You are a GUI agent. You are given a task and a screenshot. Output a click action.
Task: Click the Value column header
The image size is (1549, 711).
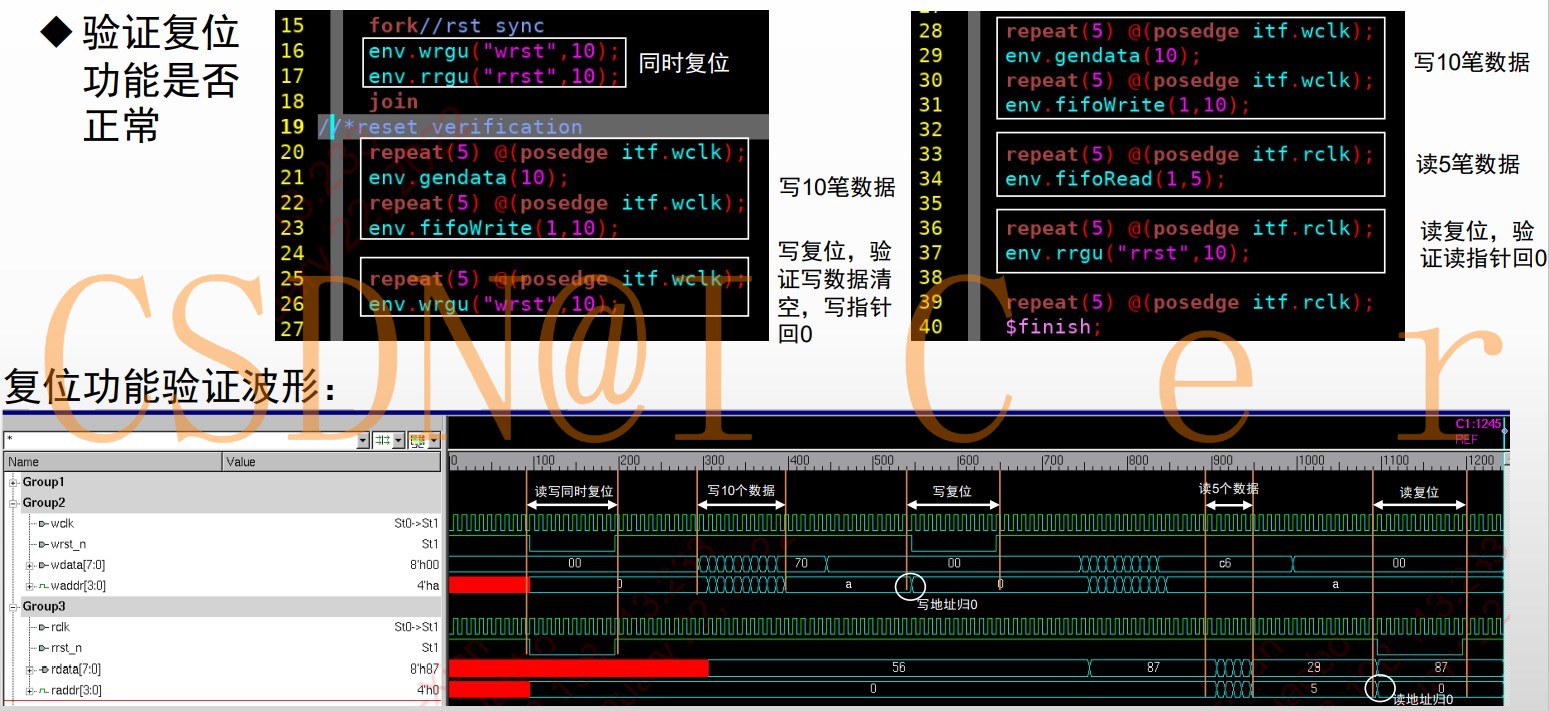click(332, 462)
